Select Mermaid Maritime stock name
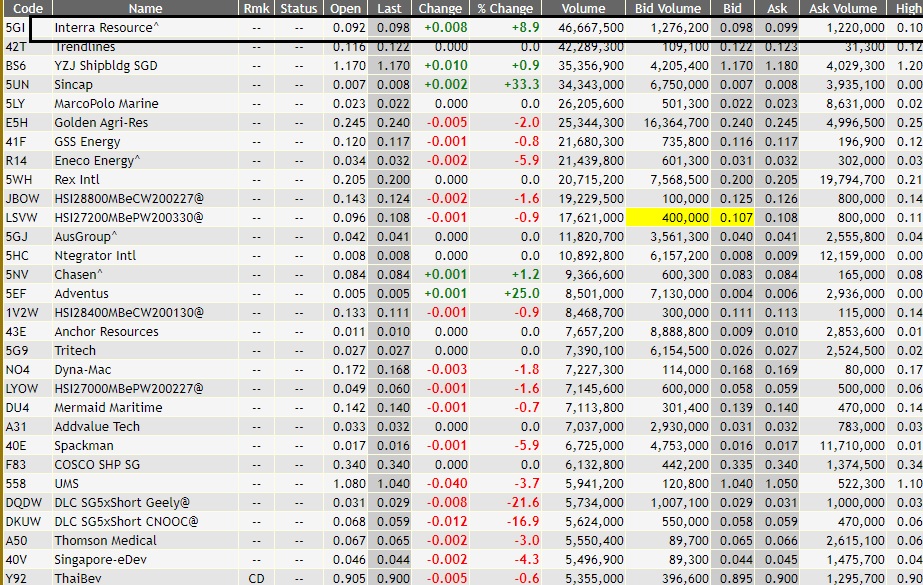This screenshot has height=585, width=923. click(x=108, y=408)
